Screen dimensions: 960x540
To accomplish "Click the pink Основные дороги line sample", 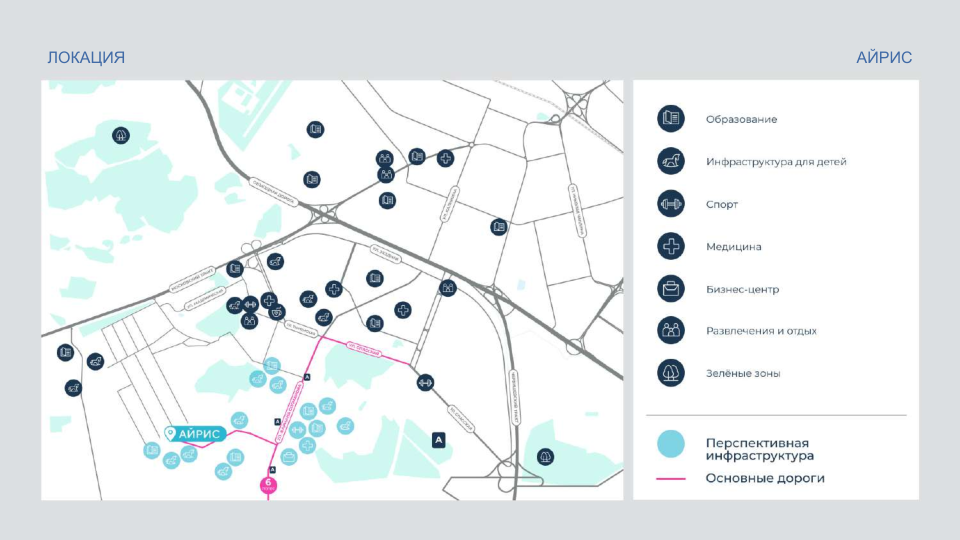I will coord(671,478).
